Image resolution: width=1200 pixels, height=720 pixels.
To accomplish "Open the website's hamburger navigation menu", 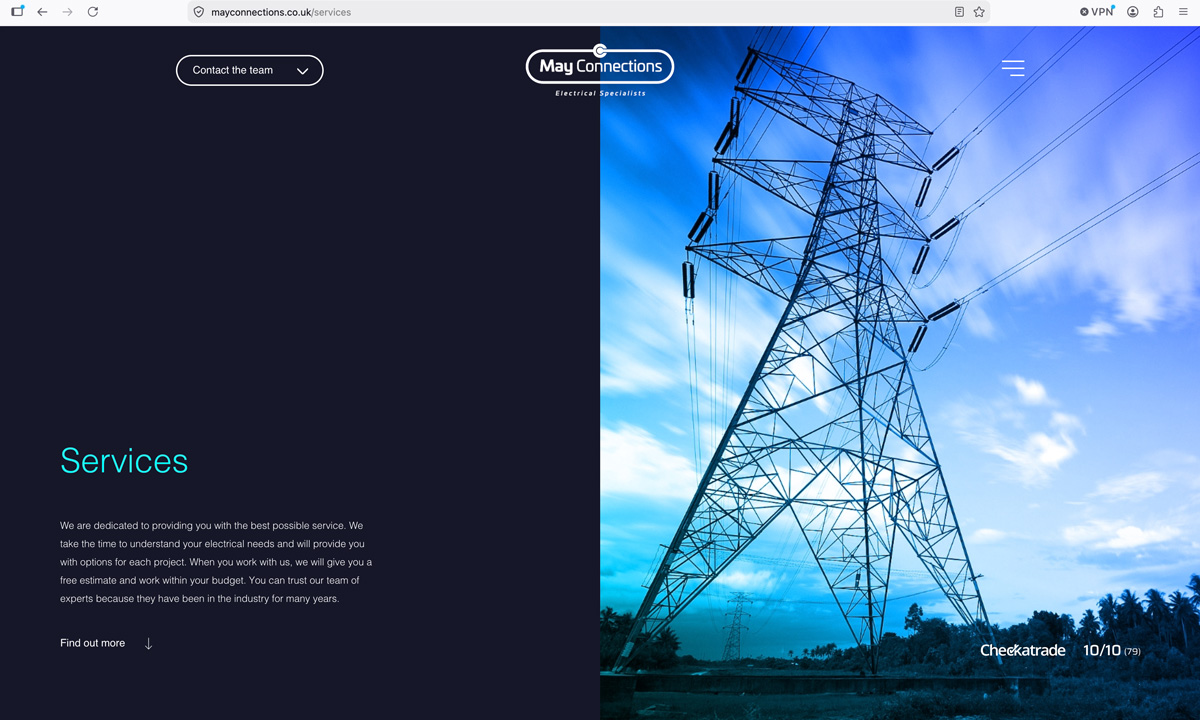I will pyautogui.click(x=1013, y=68).
